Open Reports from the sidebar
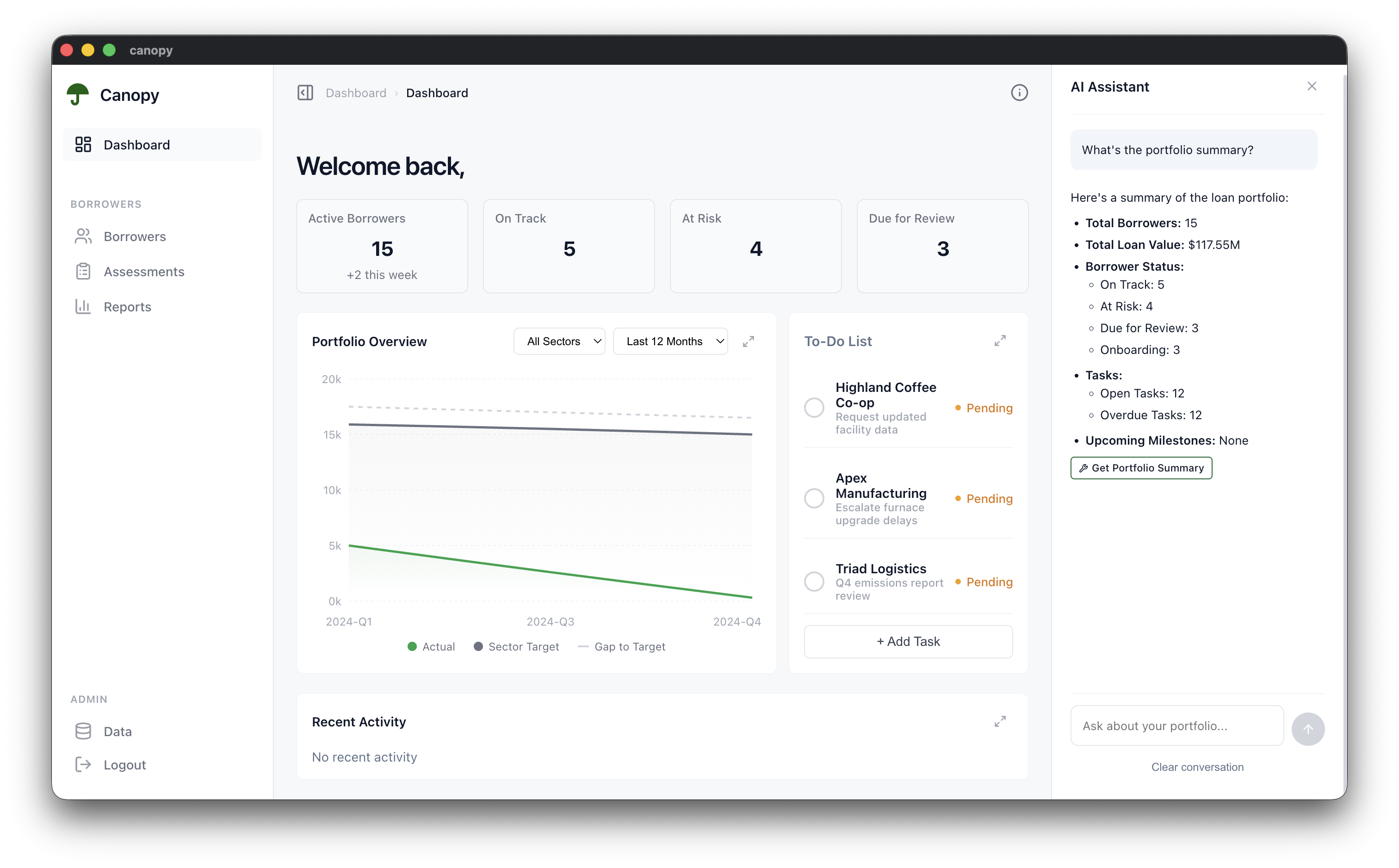This screenshot has width=1399, height=868. [x=127, y=307]
